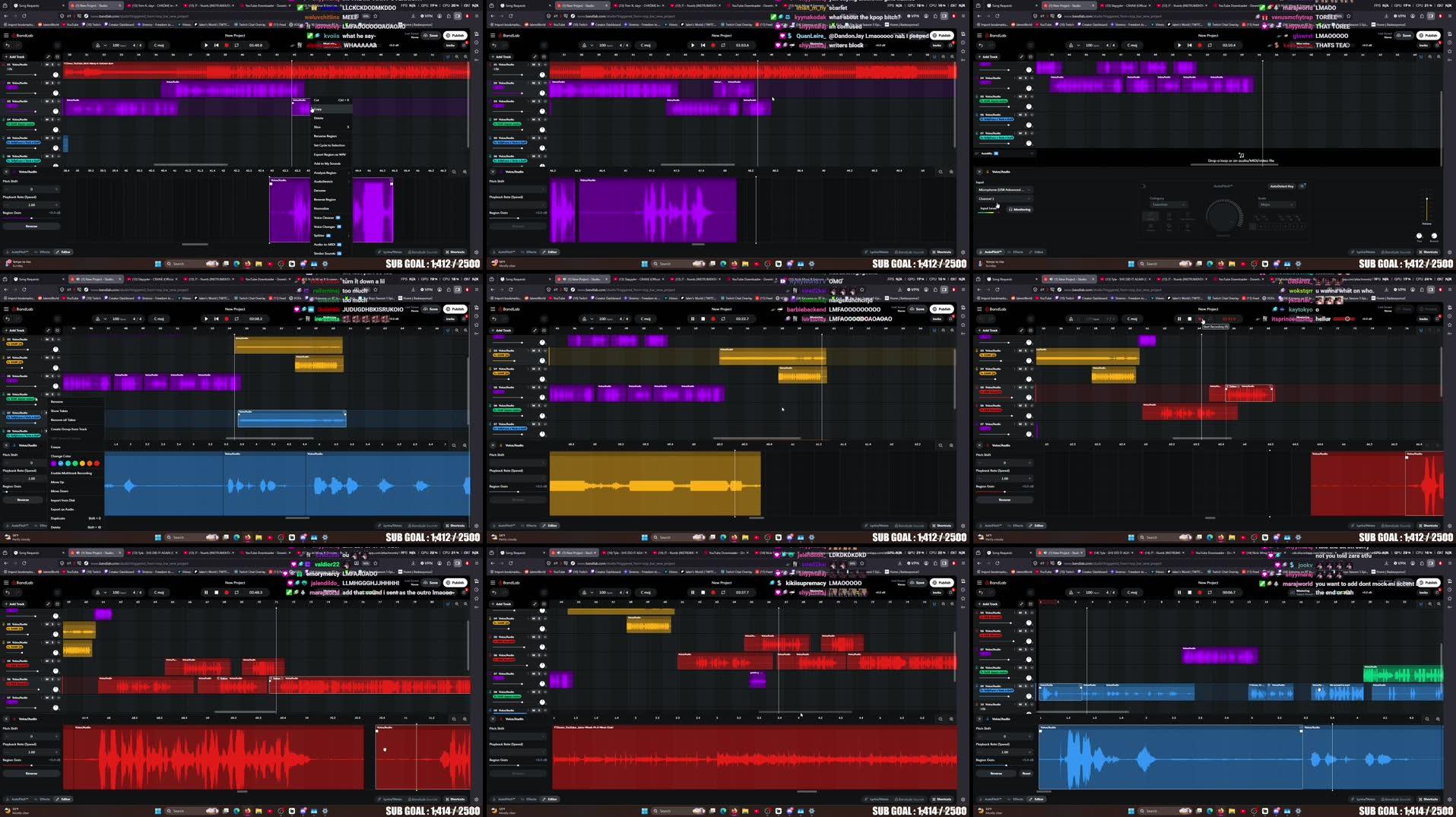
Task: Hit the stop icon beside the 02:48.3 timer
Action: click(216, 593)
